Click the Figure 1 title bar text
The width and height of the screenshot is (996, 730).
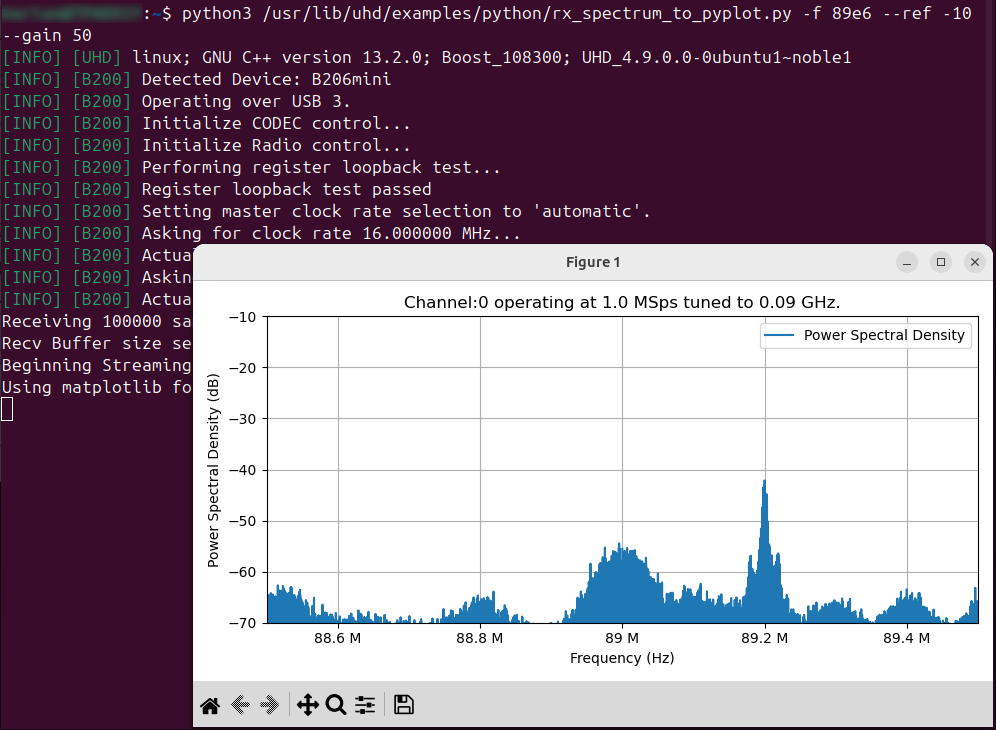click(593, 262)
